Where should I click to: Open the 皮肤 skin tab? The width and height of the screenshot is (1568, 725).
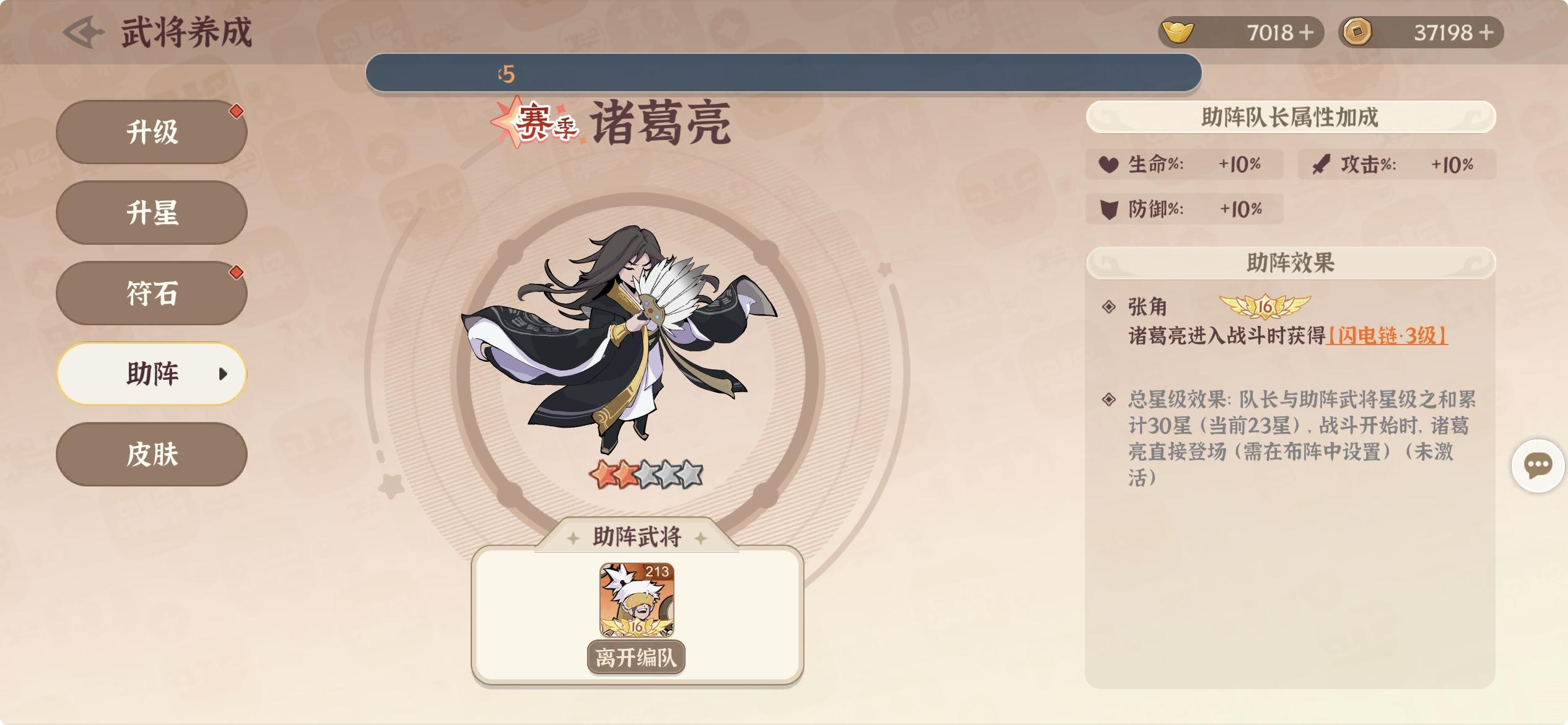tap(152, 454)
